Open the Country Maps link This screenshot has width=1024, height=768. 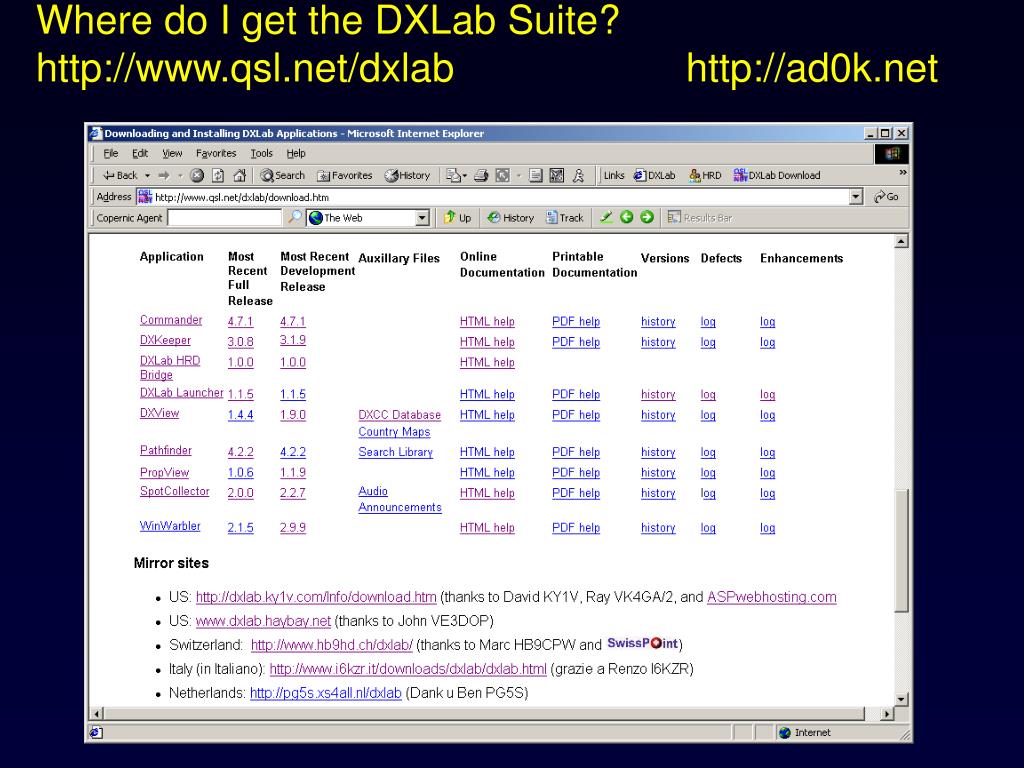(x=394, y=432)
